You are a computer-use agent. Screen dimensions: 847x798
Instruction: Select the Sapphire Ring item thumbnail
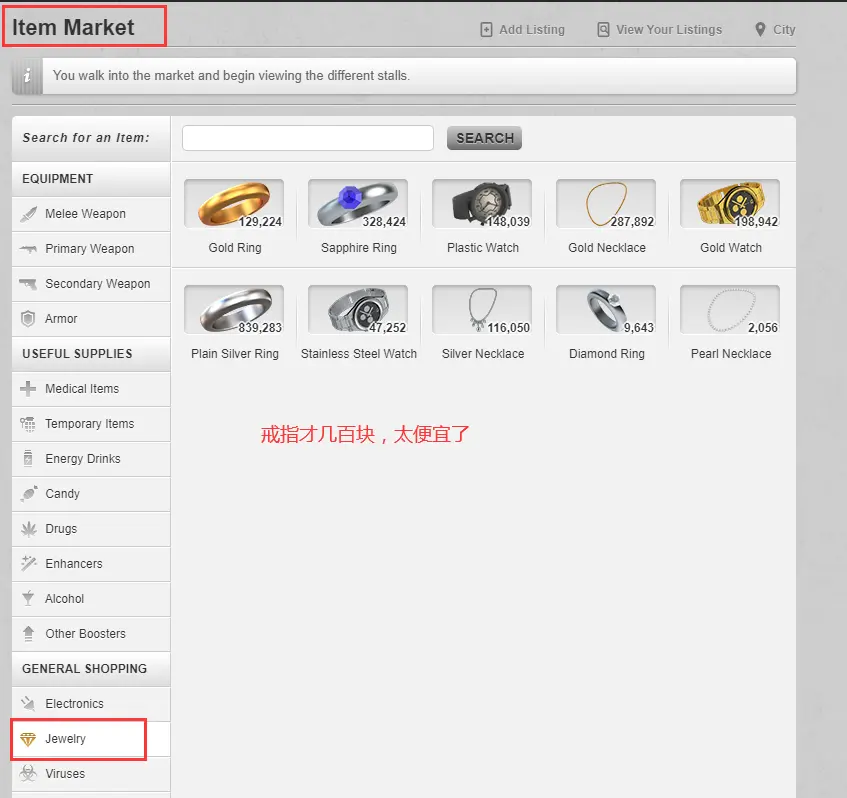[358, 204]
